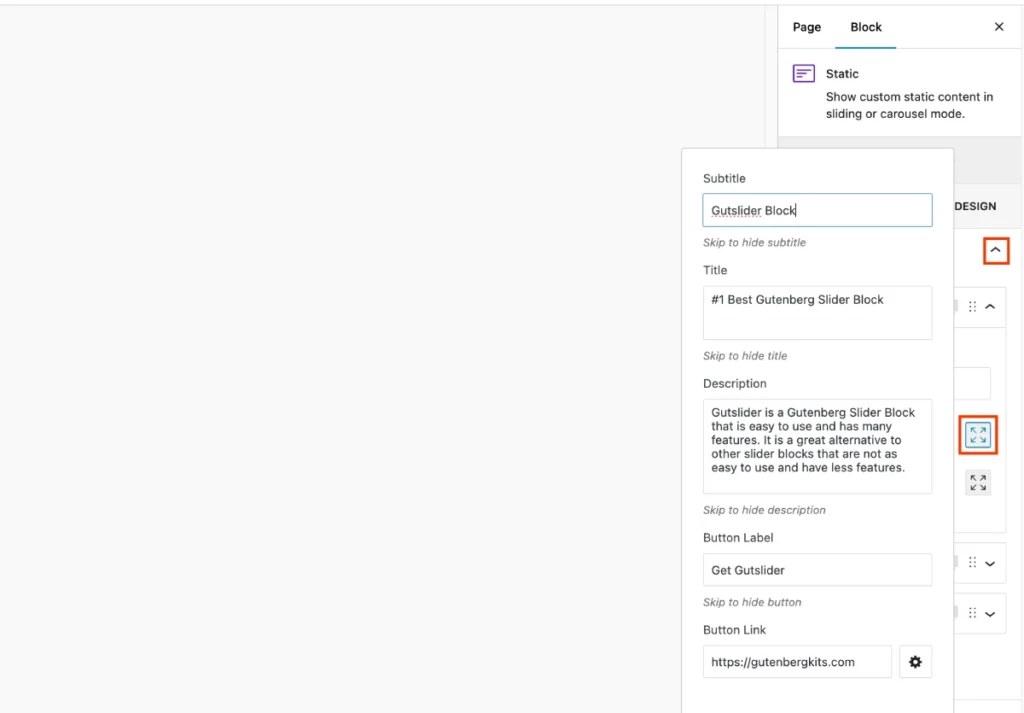Click the 'Button Label' field label

click(x=738, y=537)
